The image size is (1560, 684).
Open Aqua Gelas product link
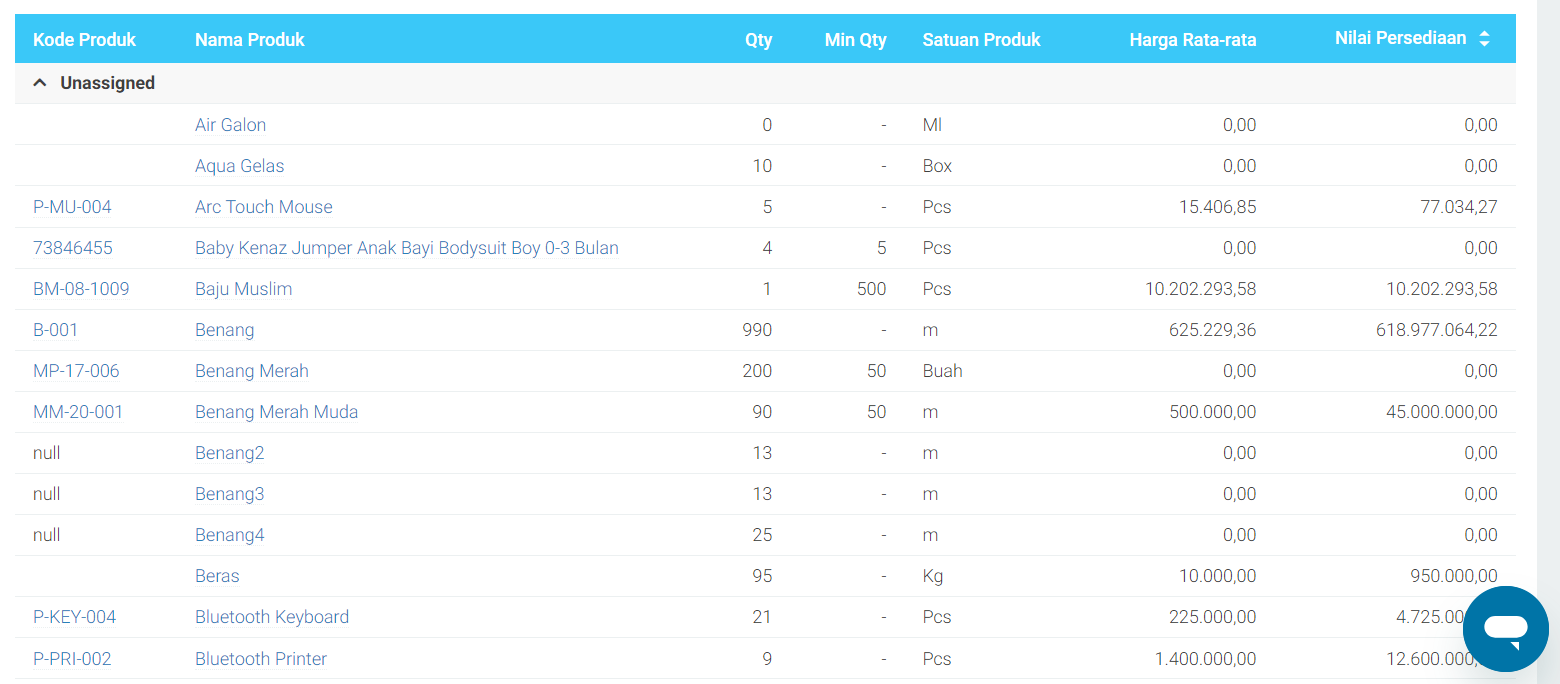[239, 166]
